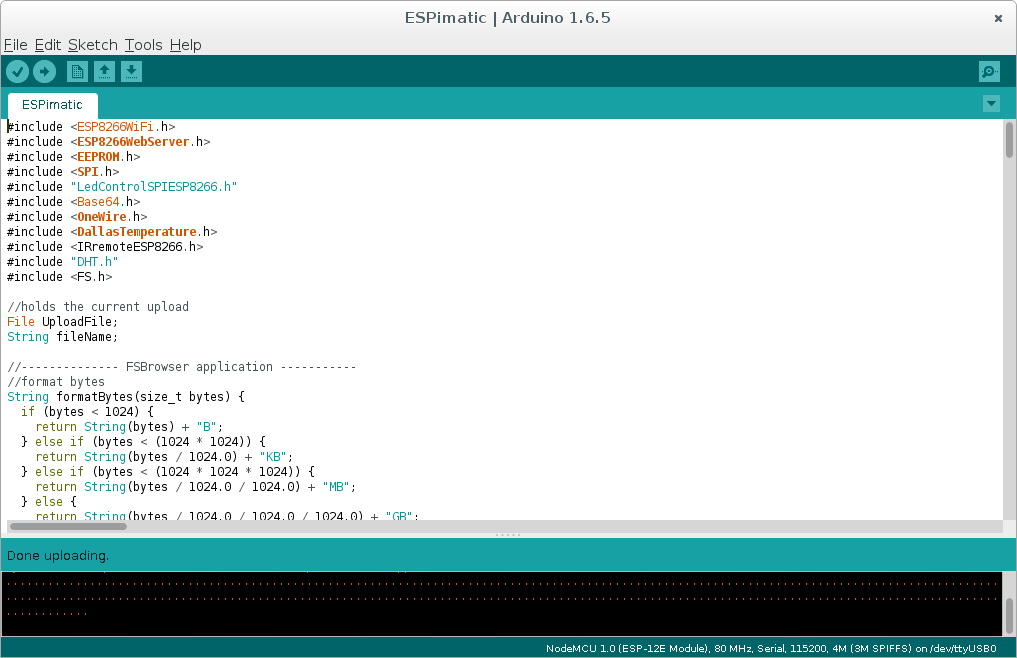Screen dimensions: 1017x658
Task: Click the editor vertical scrollbar thumb
Action: (1009, 140)
